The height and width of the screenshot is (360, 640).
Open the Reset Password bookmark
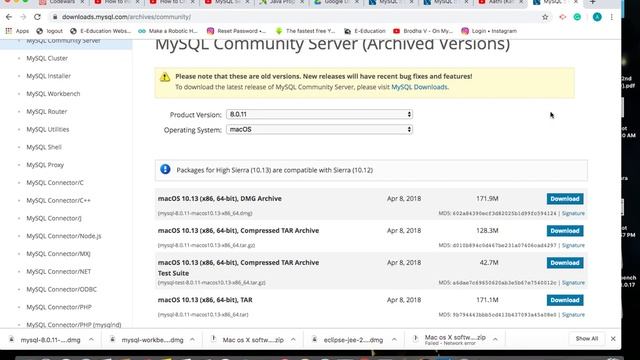pos(236,31)
